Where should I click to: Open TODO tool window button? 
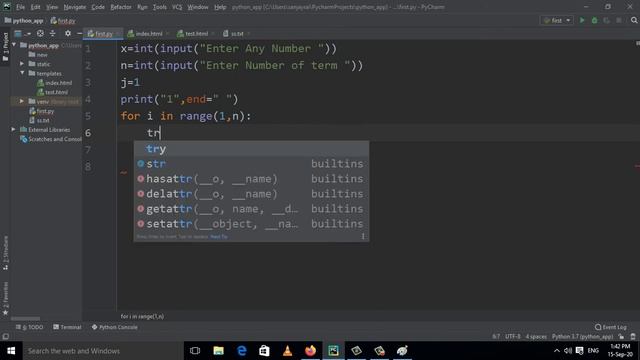[x=29, y=327]
